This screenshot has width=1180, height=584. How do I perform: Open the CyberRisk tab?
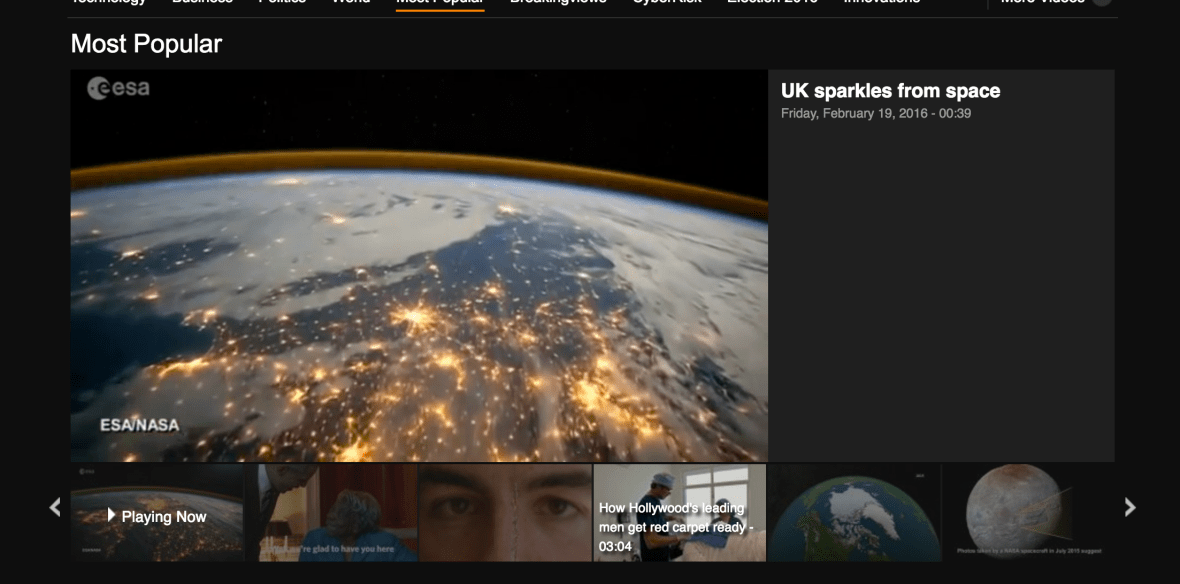pos(667,2)
